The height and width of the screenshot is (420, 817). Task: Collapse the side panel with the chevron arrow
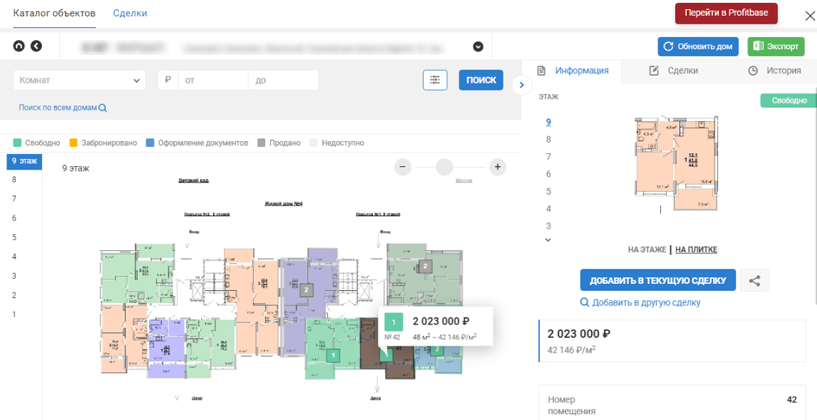522,85
